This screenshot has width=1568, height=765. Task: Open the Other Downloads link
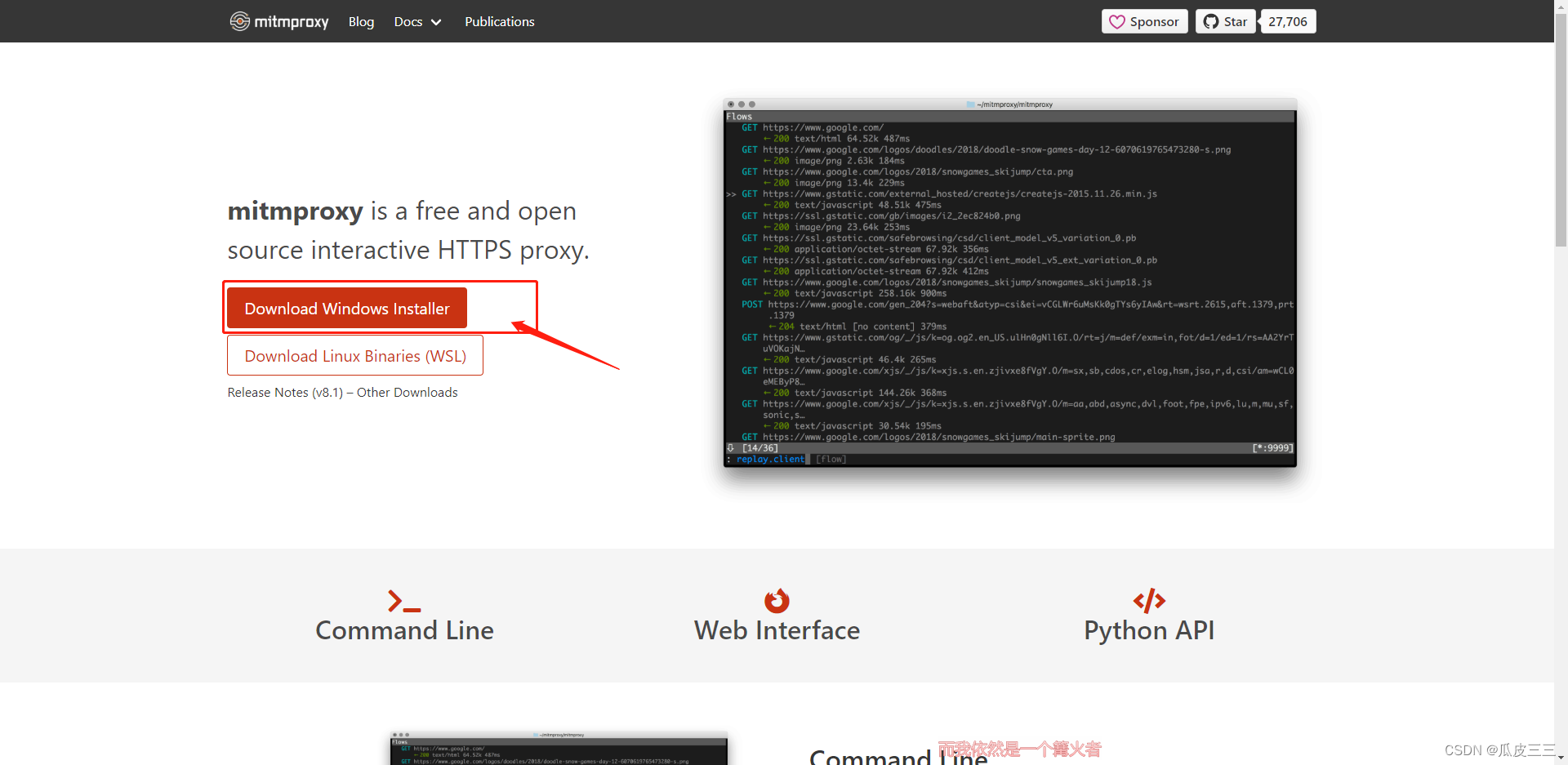pyautogui.click(x=408, y=393)
